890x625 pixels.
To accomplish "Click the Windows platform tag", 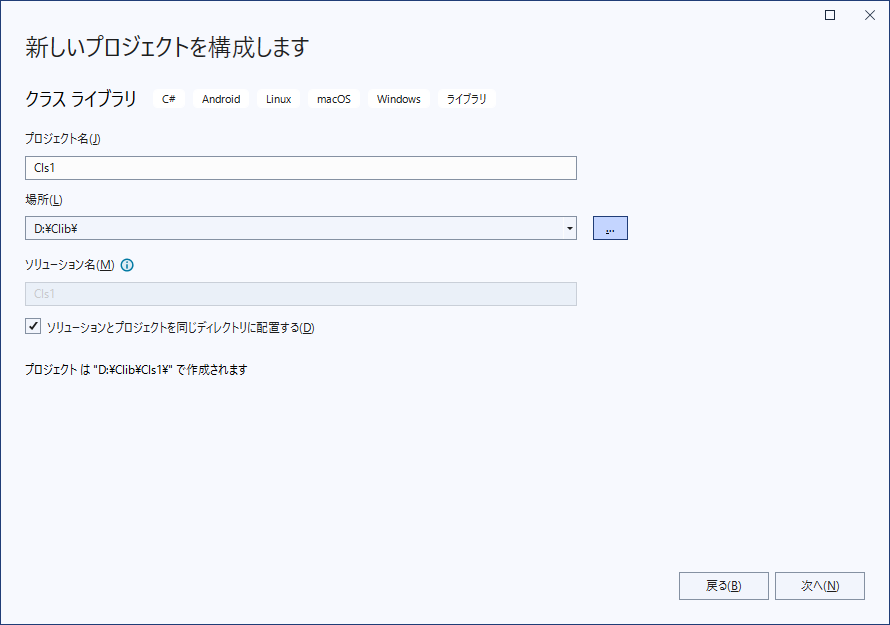I will click(398, 99).
